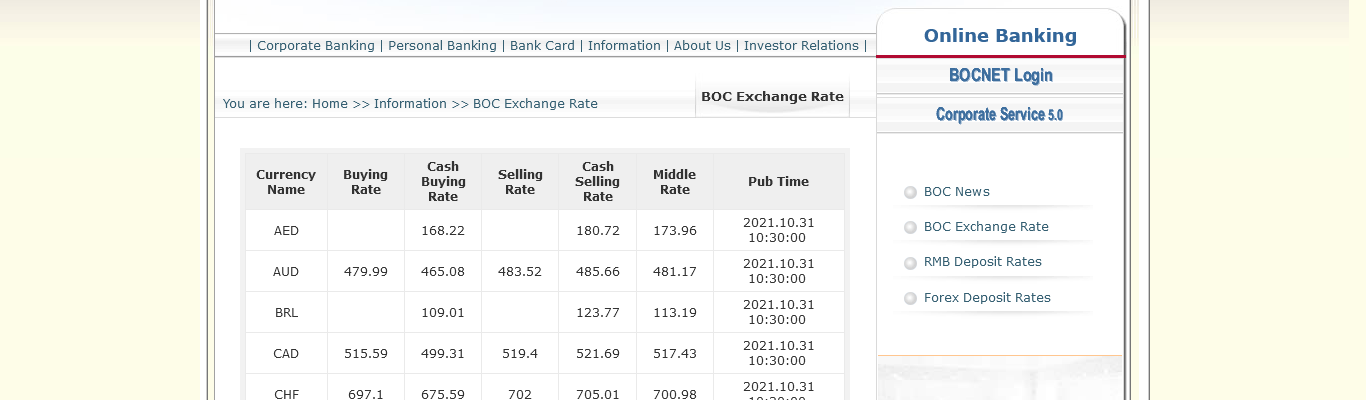Click the bullet icon beside BOC Exchange Rate

910,227
